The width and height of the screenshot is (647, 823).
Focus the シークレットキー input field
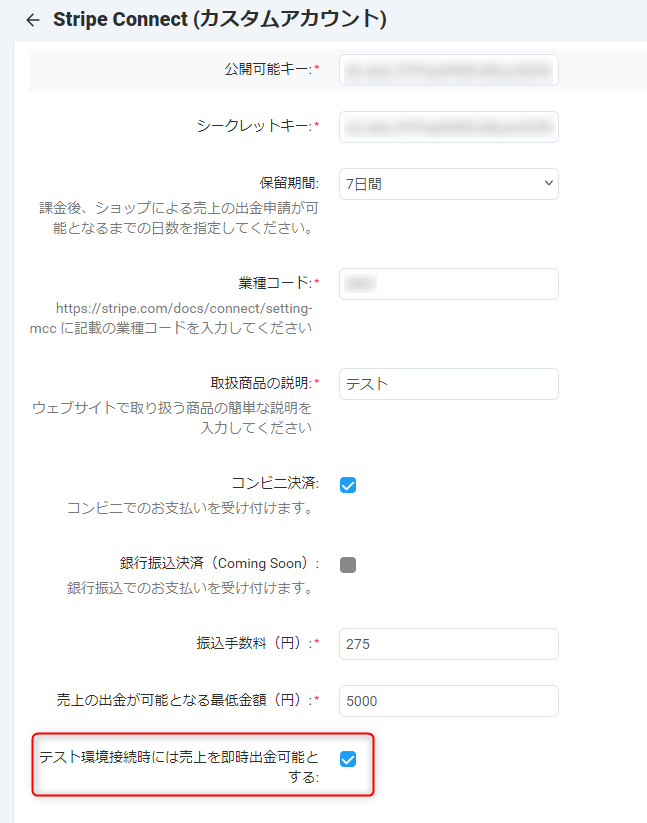point(448,127)
